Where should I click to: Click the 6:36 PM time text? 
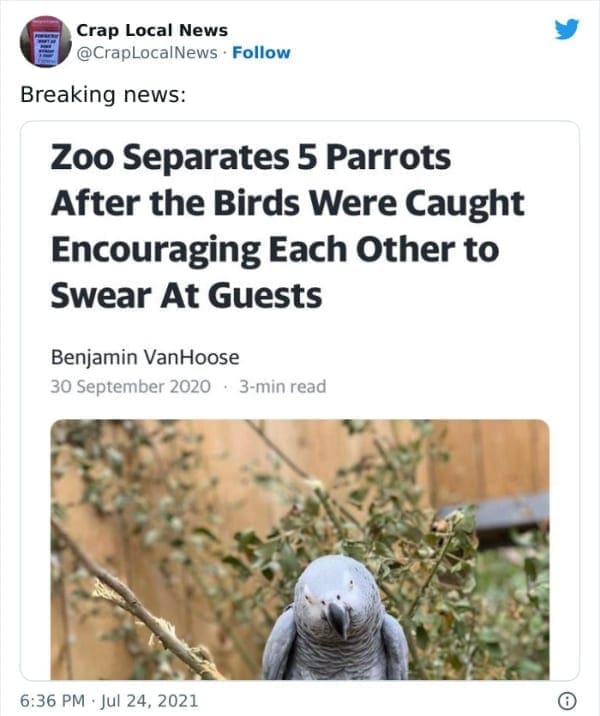click(53, 700)
